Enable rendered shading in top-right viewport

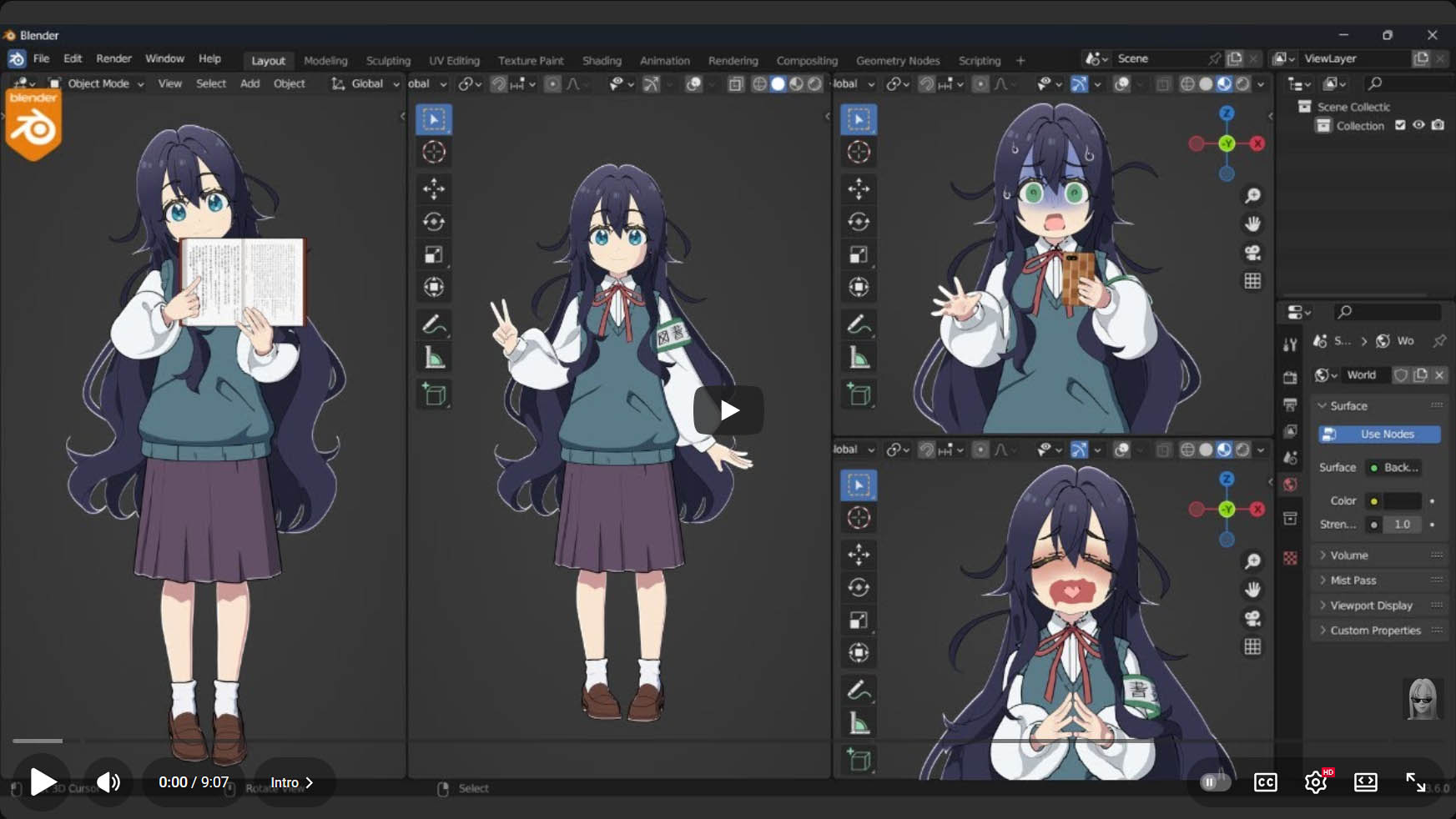(1242, 84)
